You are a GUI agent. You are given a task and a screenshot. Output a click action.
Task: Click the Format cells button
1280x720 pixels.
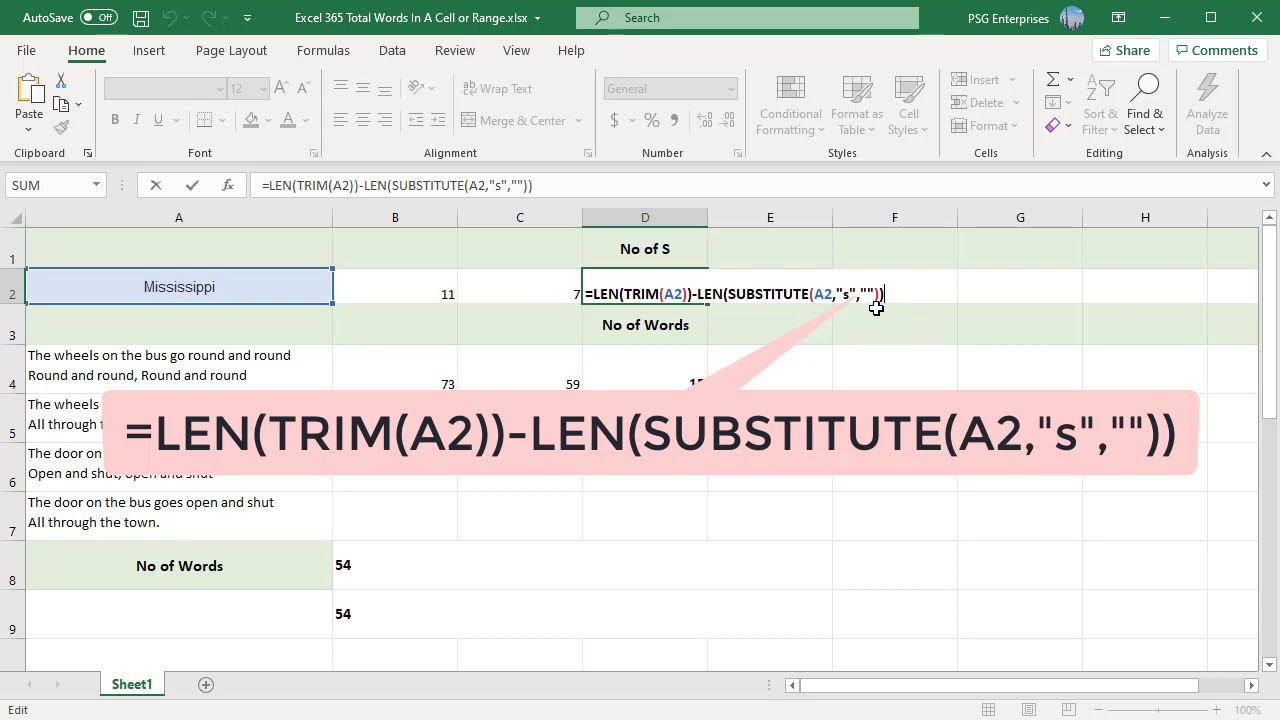[x=985, y=126]
